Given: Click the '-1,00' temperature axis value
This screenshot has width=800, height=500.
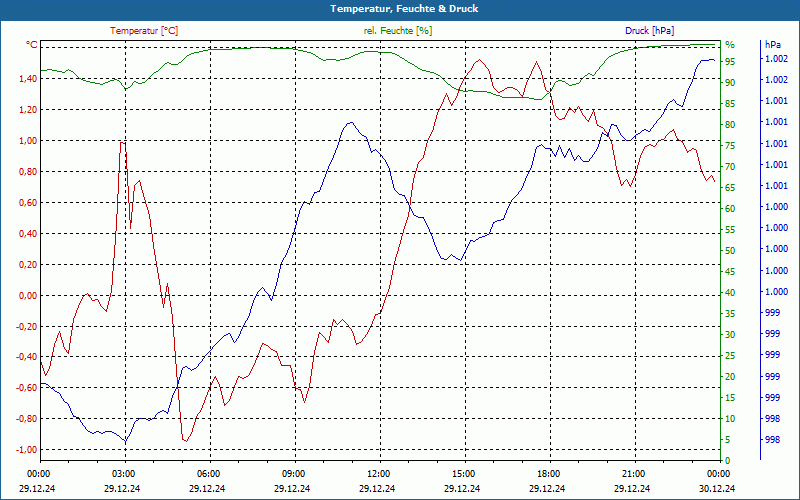Looking at the screenshot, I should pyautogui.click(x=27, y=449).
